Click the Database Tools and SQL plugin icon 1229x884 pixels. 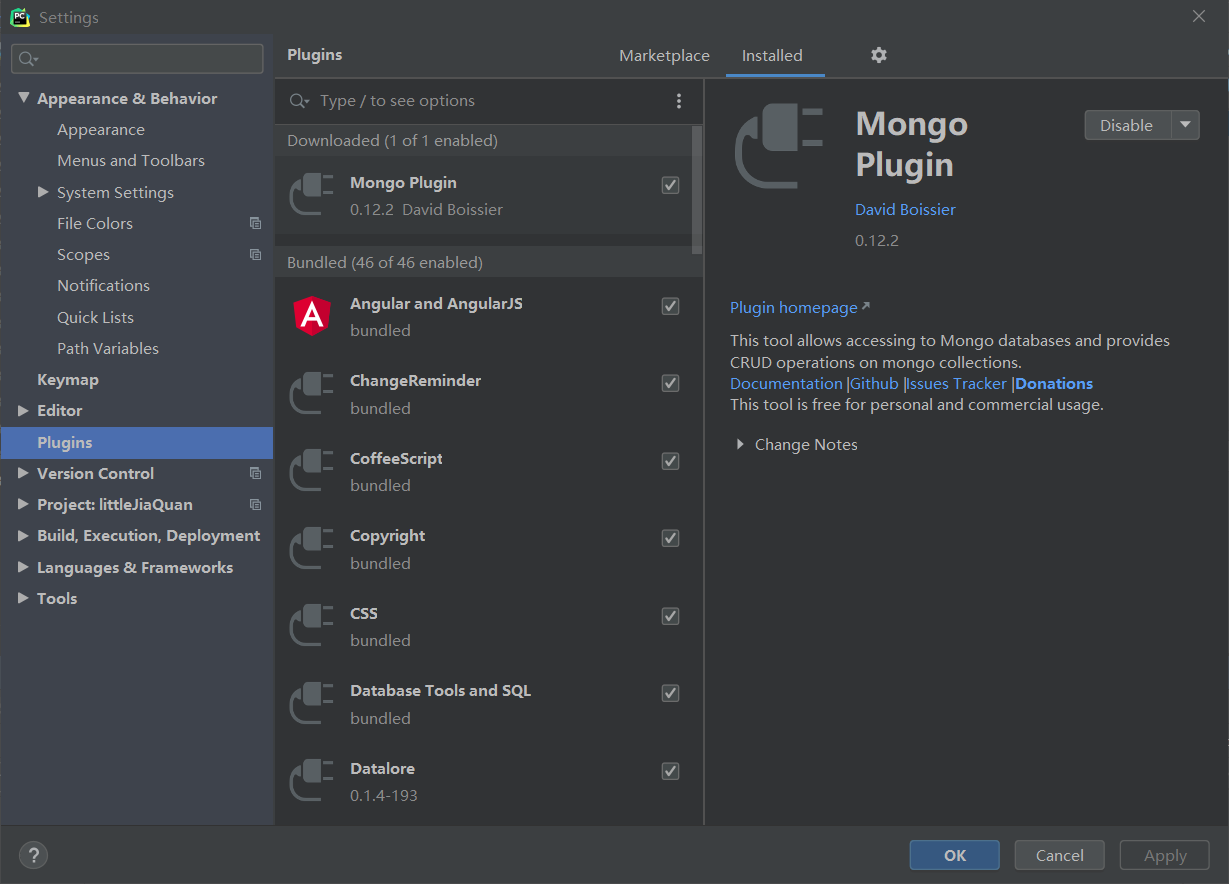pyautogui.click(x=311, y=704)
